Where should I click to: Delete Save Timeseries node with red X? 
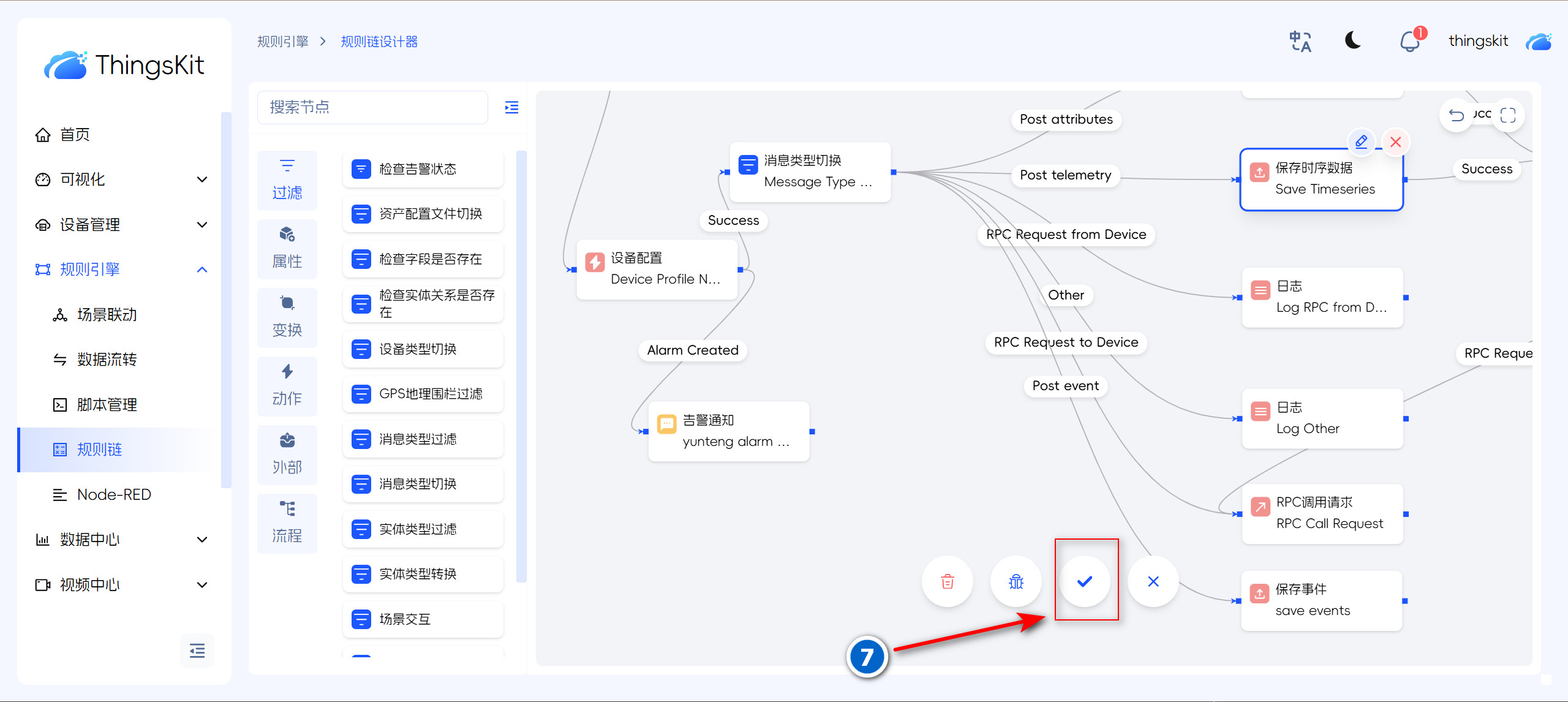point(1396,142)
